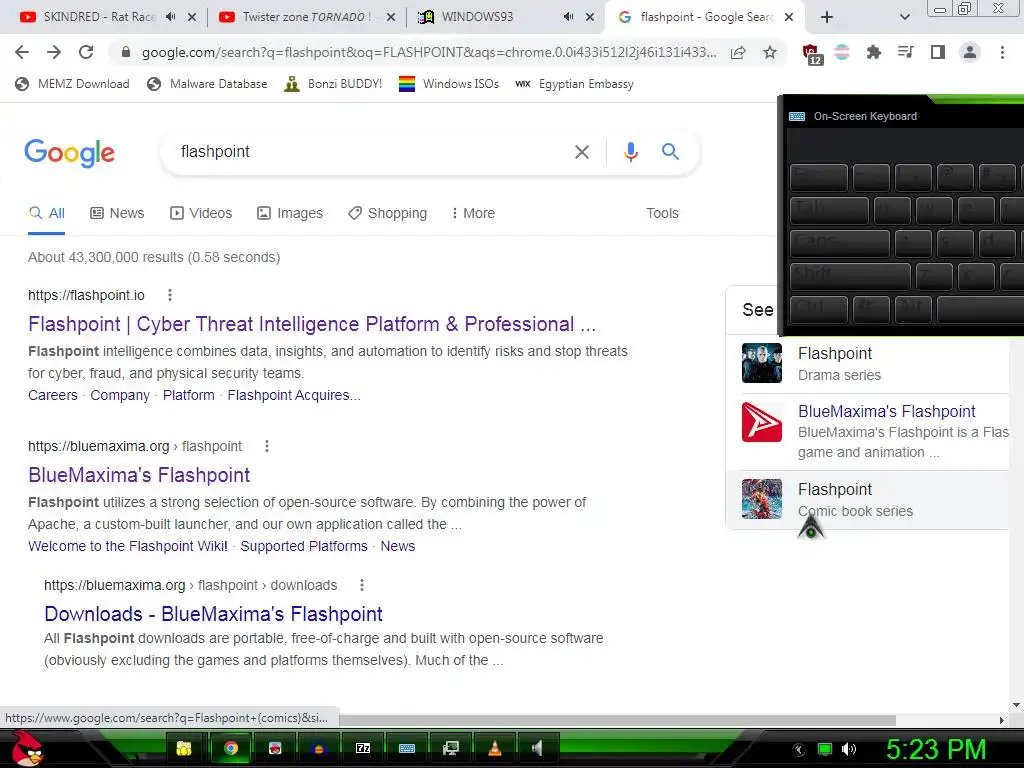Open the Platform sitelink
Viewport: 1024px width, 768px height.
click(x=189, y=395)
